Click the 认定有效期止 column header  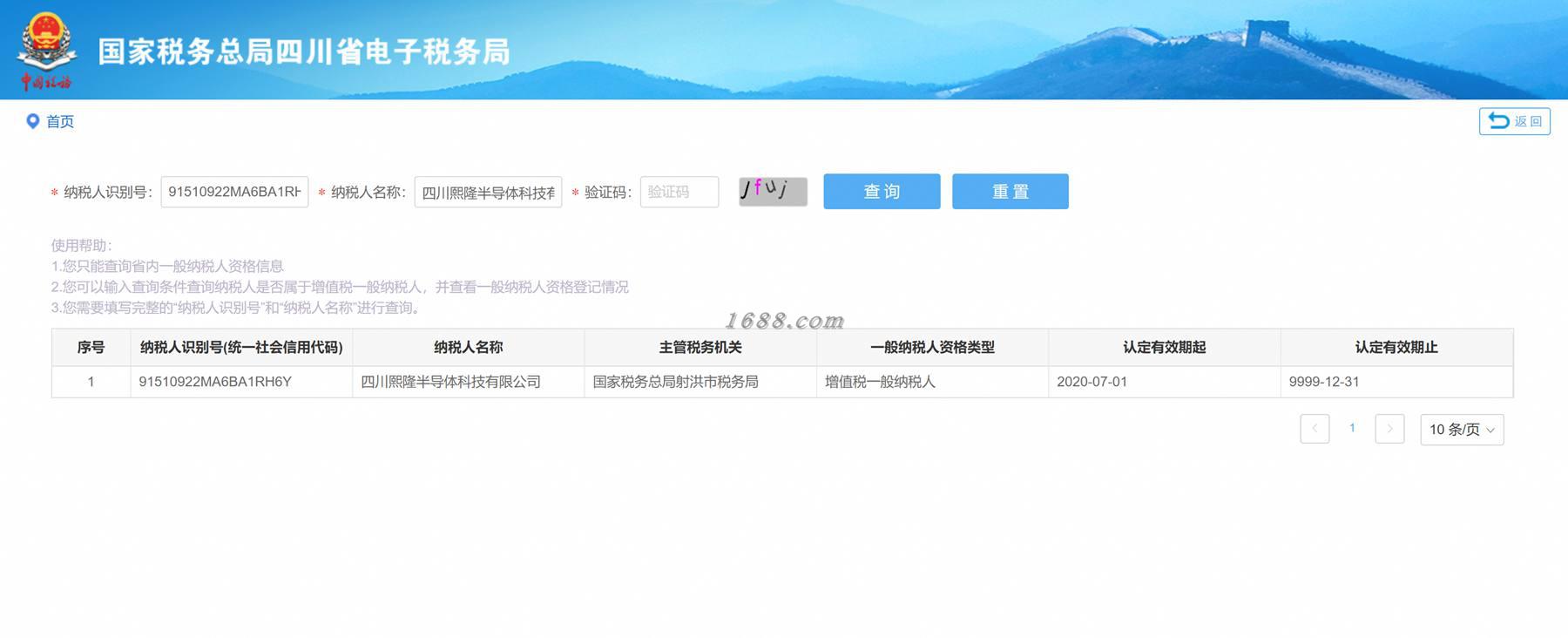(x=1396, y=347)
